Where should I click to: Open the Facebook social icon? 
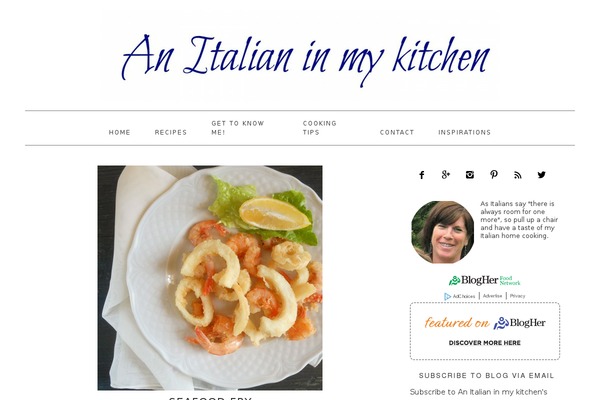click(421, 175)
